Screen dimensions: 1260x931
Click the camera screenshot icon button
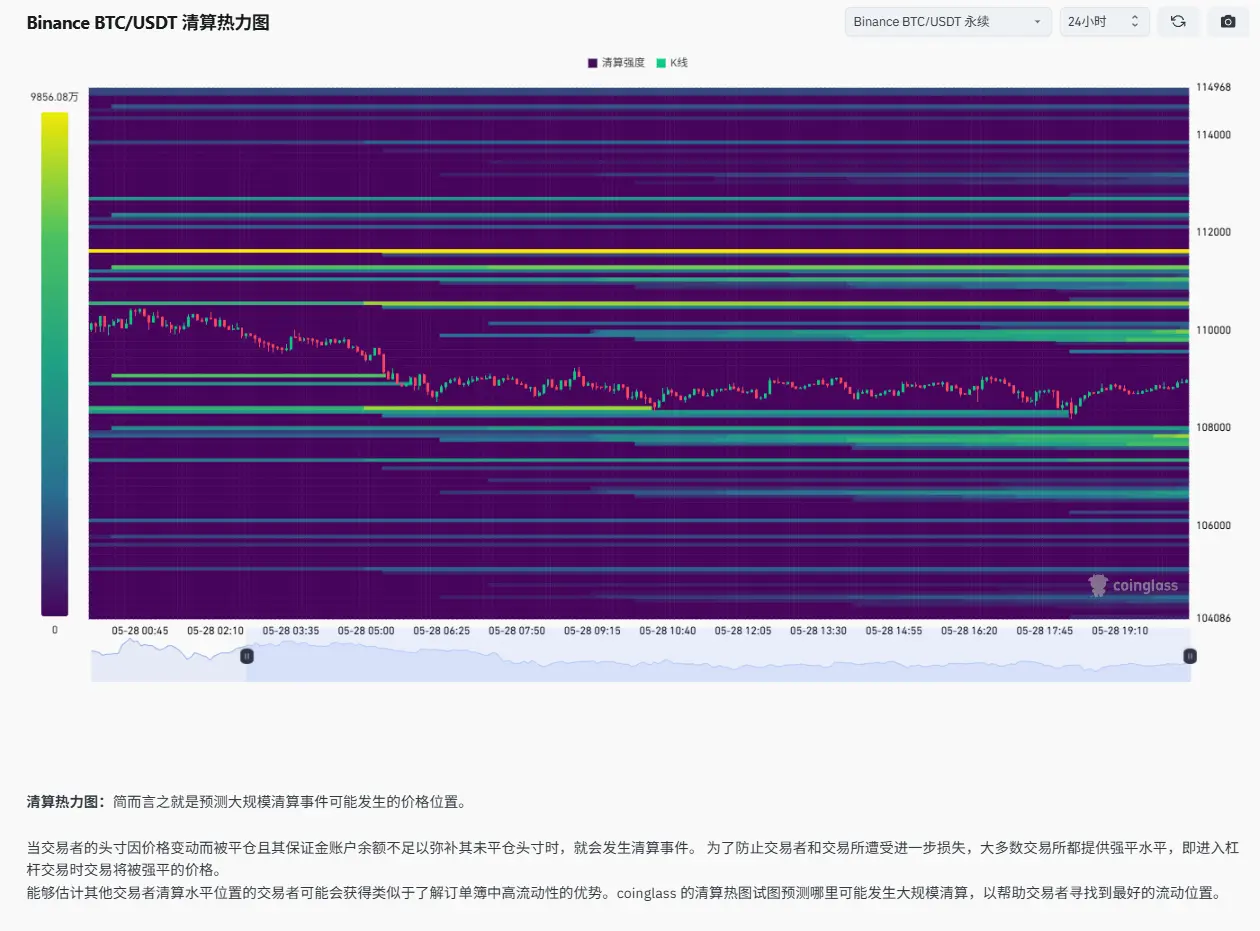[1228, 21]
